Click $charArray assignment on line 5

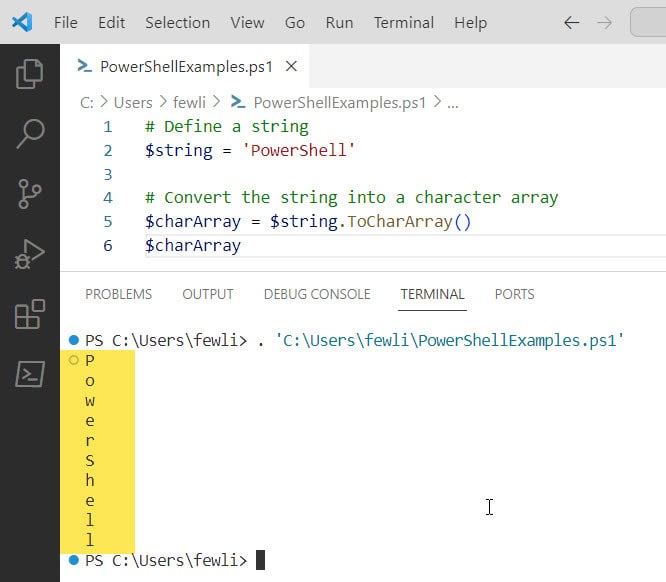(x=192, y=221)
